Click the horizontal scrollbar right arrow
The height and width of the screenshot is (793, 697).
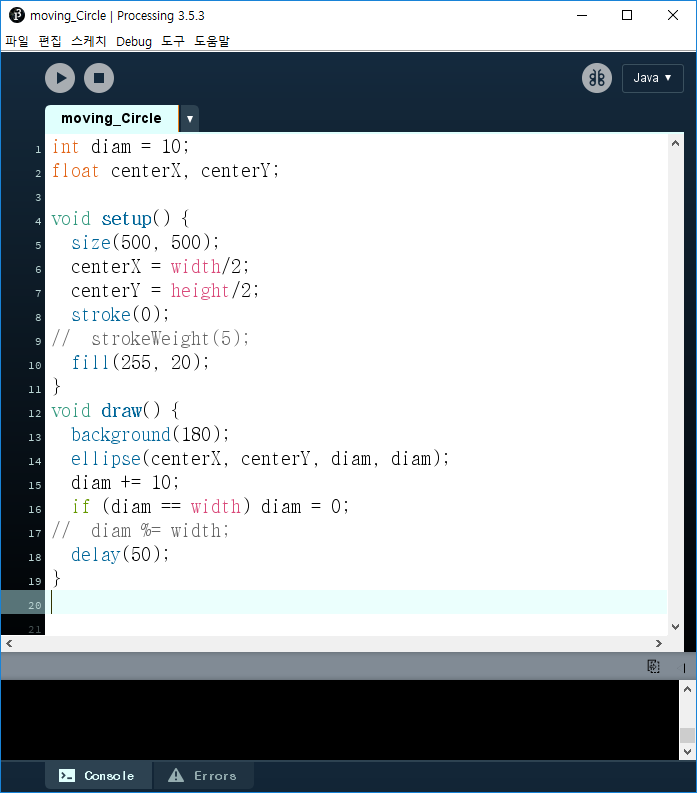point(659,643)
